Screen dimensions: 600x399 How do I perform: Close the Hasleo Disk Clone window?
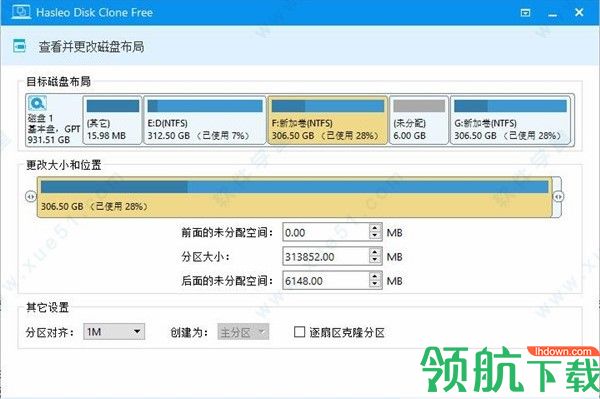pyautogui.click(x=579, y=13)
